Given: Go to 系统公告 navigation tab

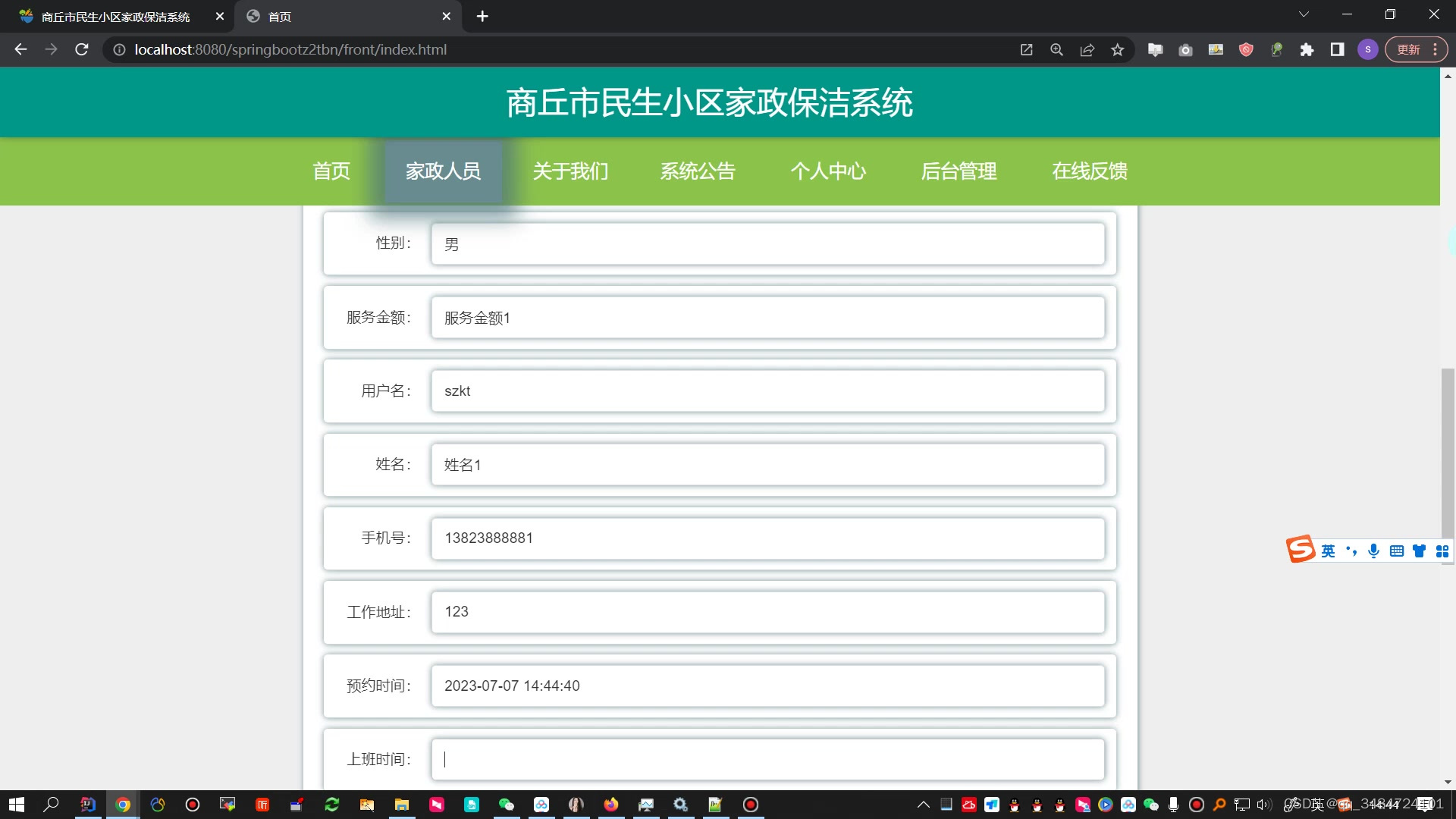Looking at the screenshot, I should click(697, 171).
